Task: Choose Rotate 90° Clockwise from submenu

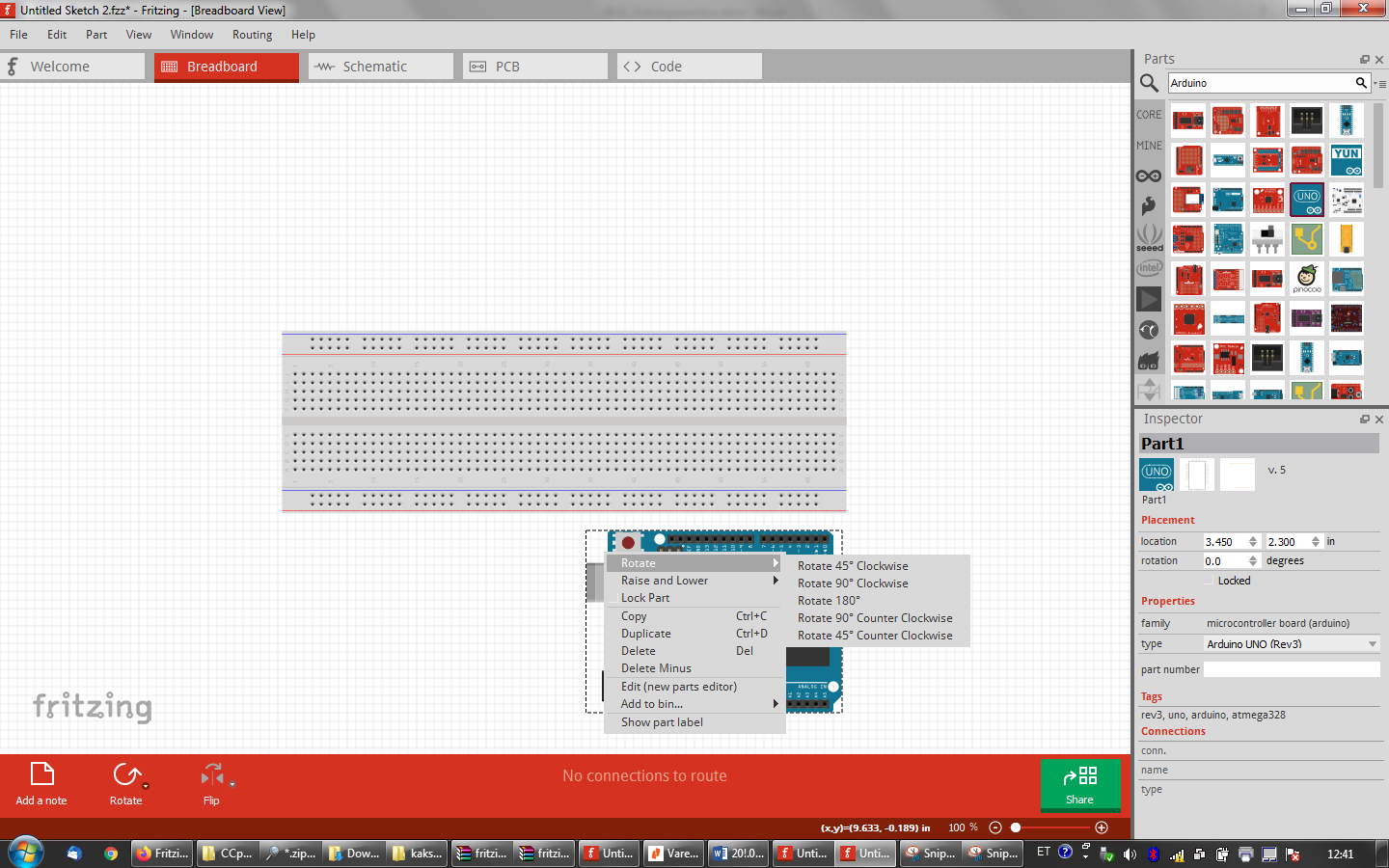Action: [853, 583]
